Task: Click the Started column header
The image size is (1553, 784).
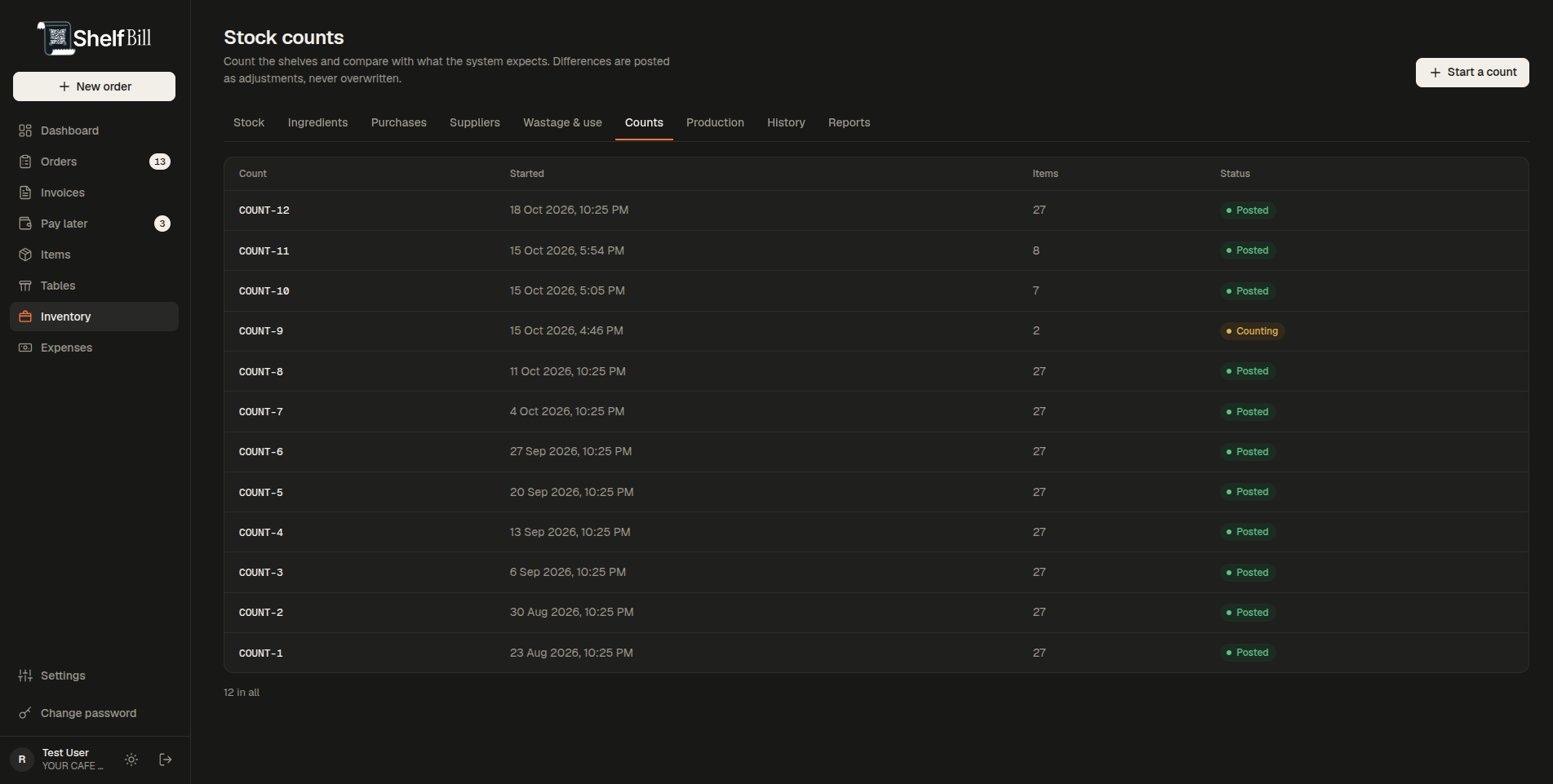Action: pos(526,174)
